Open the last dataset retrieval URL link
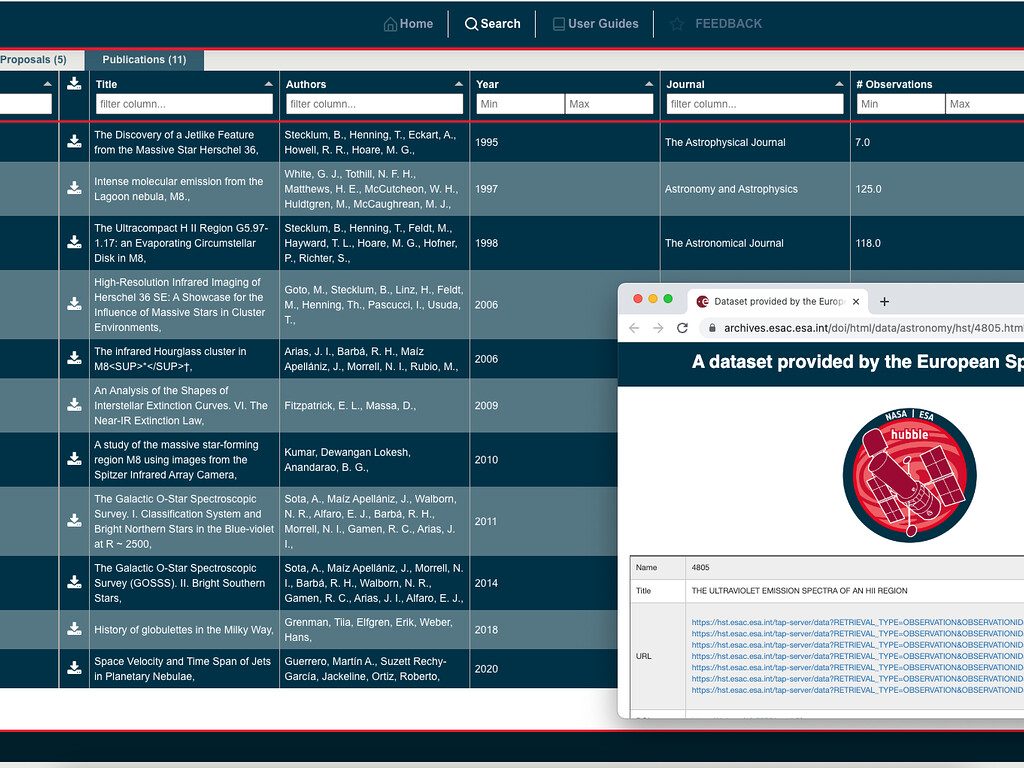This screenshot has height=768, width=1024. 857,690
